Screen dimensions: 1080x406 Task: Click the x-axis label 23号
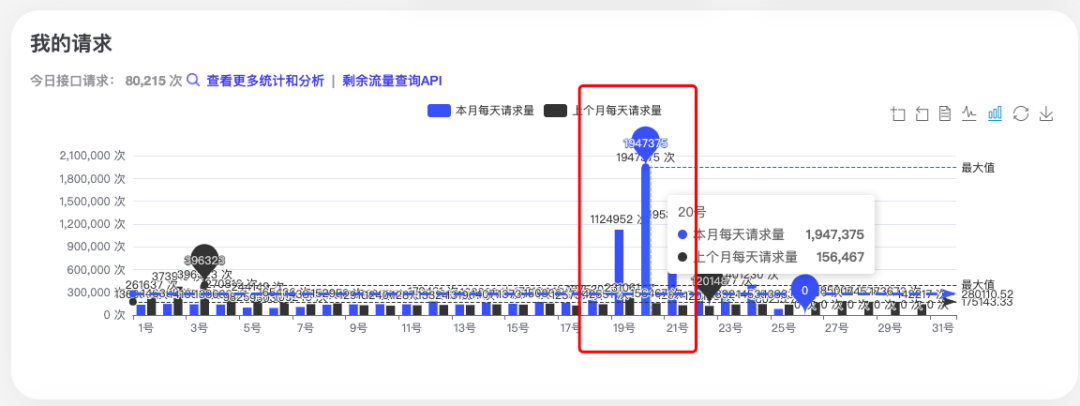click(x=730, y=329)
